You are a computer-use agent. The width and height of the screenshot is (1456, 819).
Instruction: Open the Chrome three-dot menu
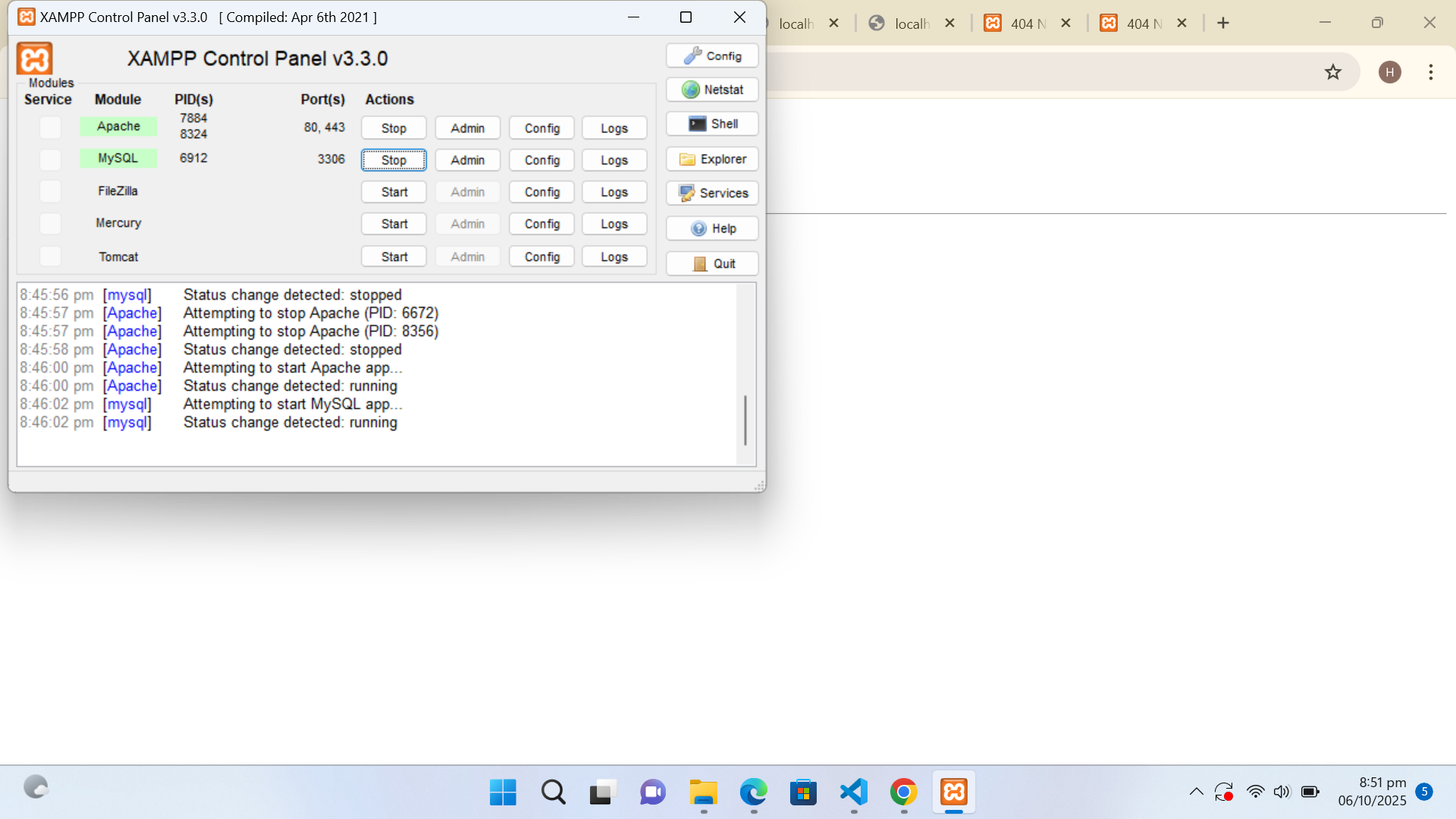[1430, 72]
